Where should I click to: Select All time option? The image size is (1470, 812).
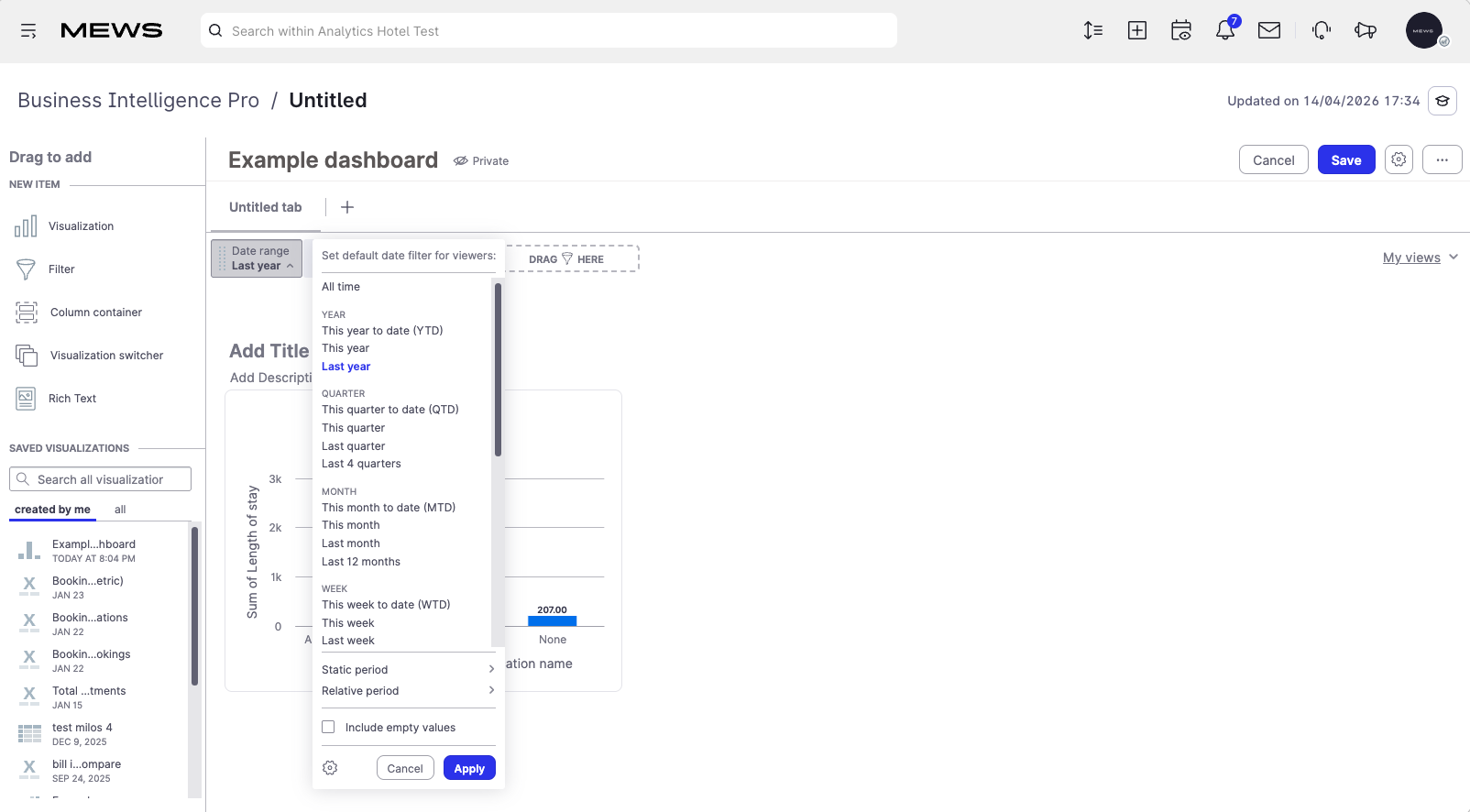341,287
